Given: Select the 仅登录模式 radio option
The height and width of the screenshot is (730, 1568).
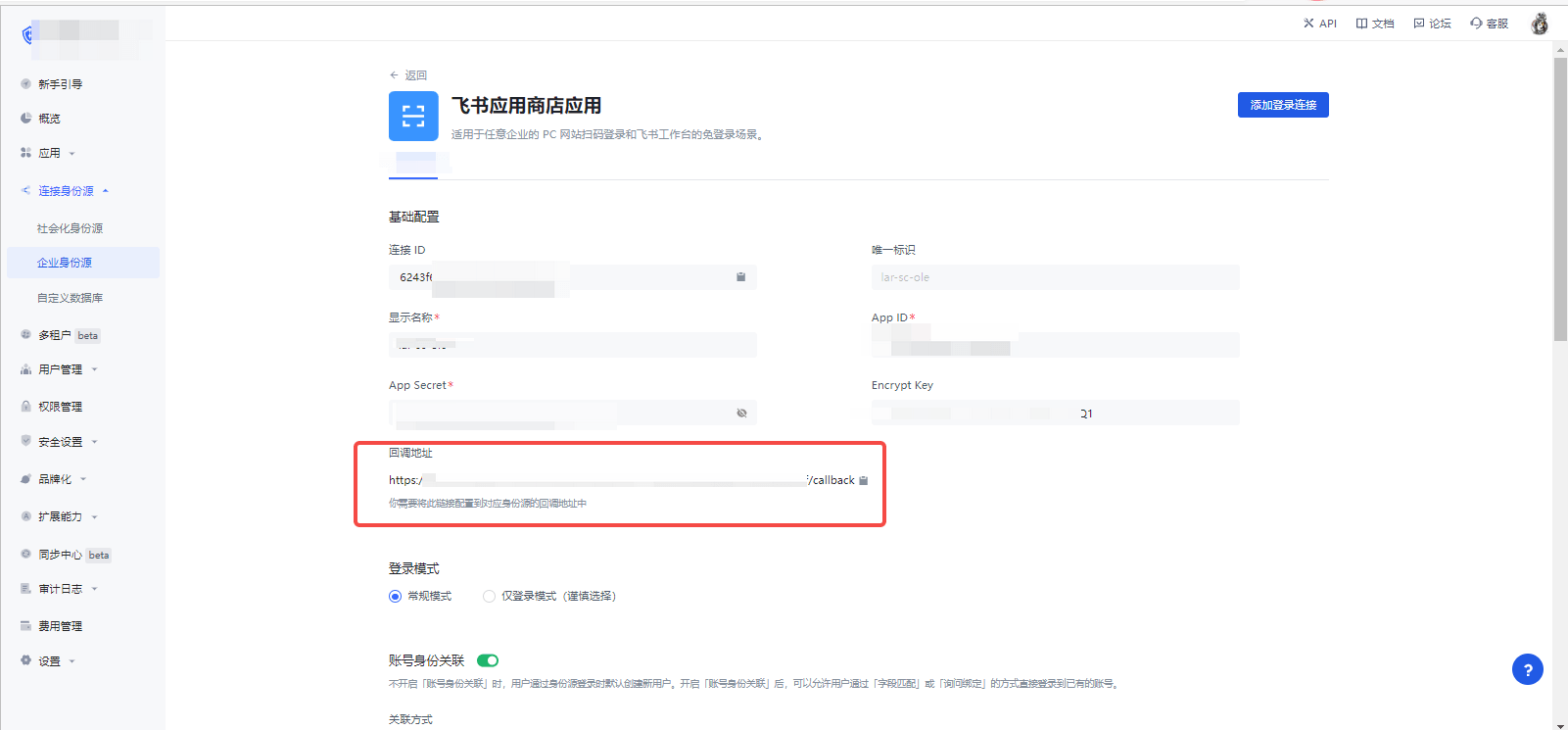Looking at the screenshot, I should coord(490,597).
